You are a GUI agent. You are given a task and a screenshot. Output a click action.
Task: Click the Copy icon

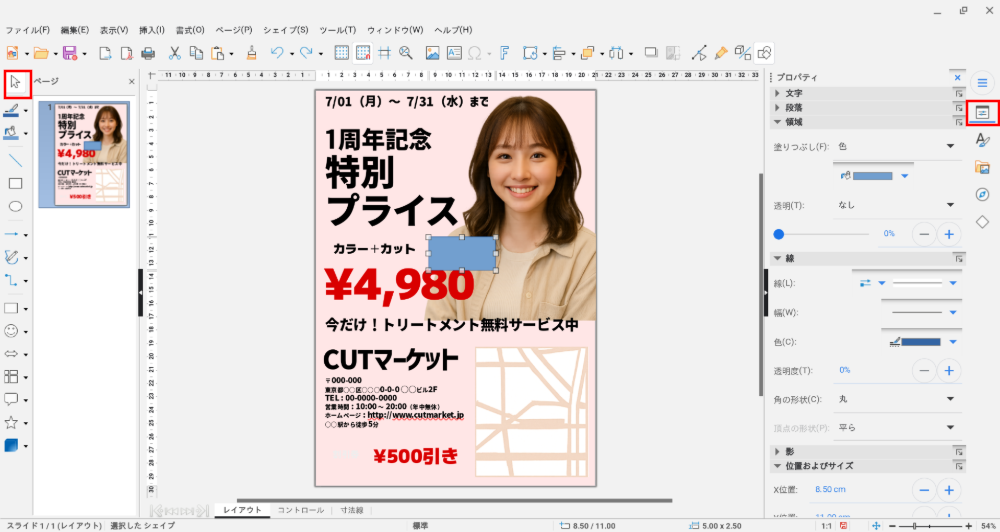196,53
